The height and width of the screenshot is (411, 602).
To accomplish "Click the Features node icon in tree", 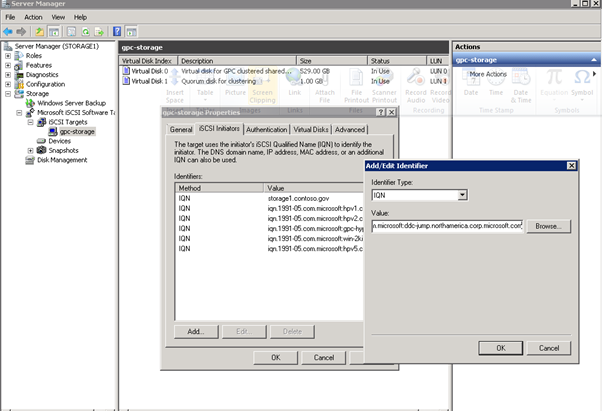I will pyautogui.click(x=19, y=65).
